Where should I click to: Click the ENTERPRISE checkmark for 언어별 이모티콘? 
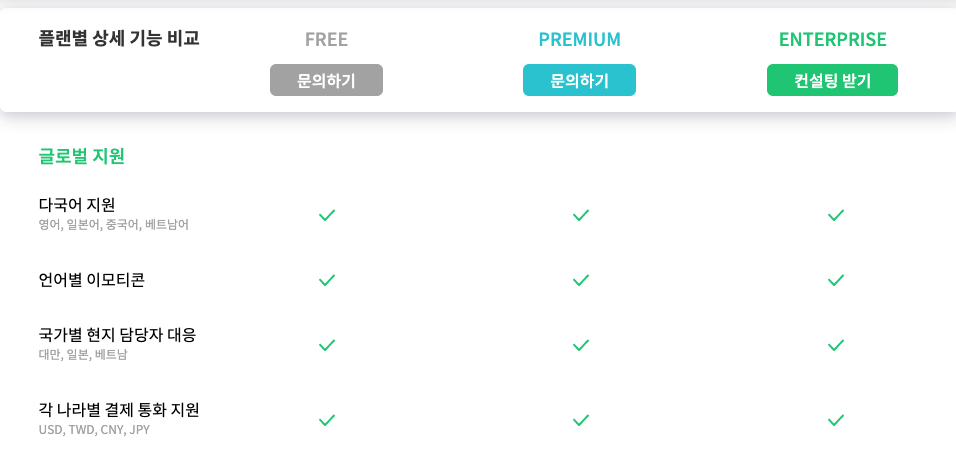click(x=836, y=280)
